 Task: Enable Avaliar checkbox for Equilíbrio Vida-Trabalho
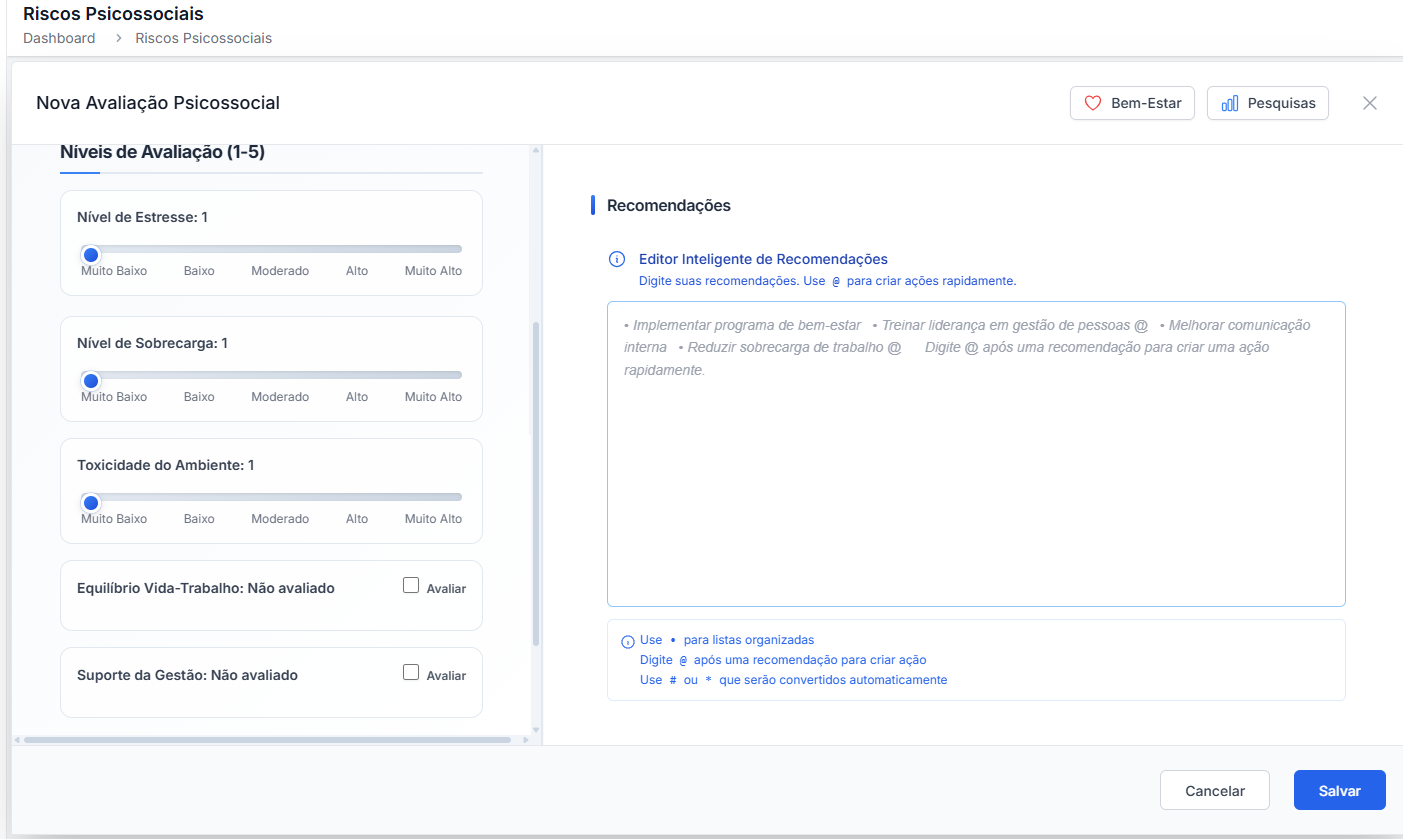coord(411,586)
